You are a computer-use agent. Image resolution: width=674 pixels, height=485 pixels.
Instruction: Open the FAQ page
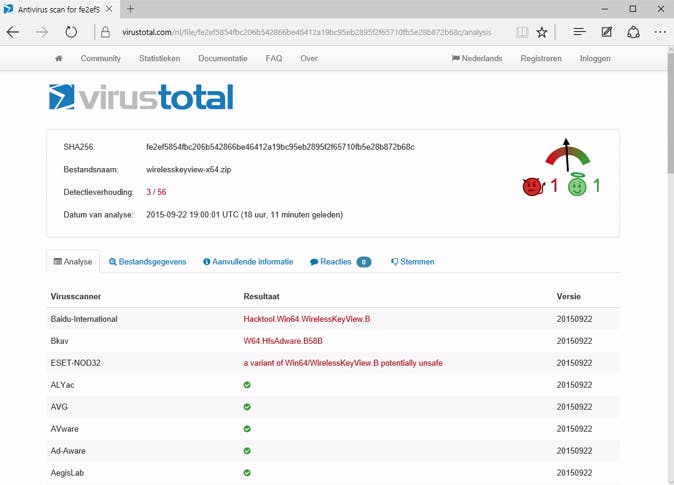point(274,58)
